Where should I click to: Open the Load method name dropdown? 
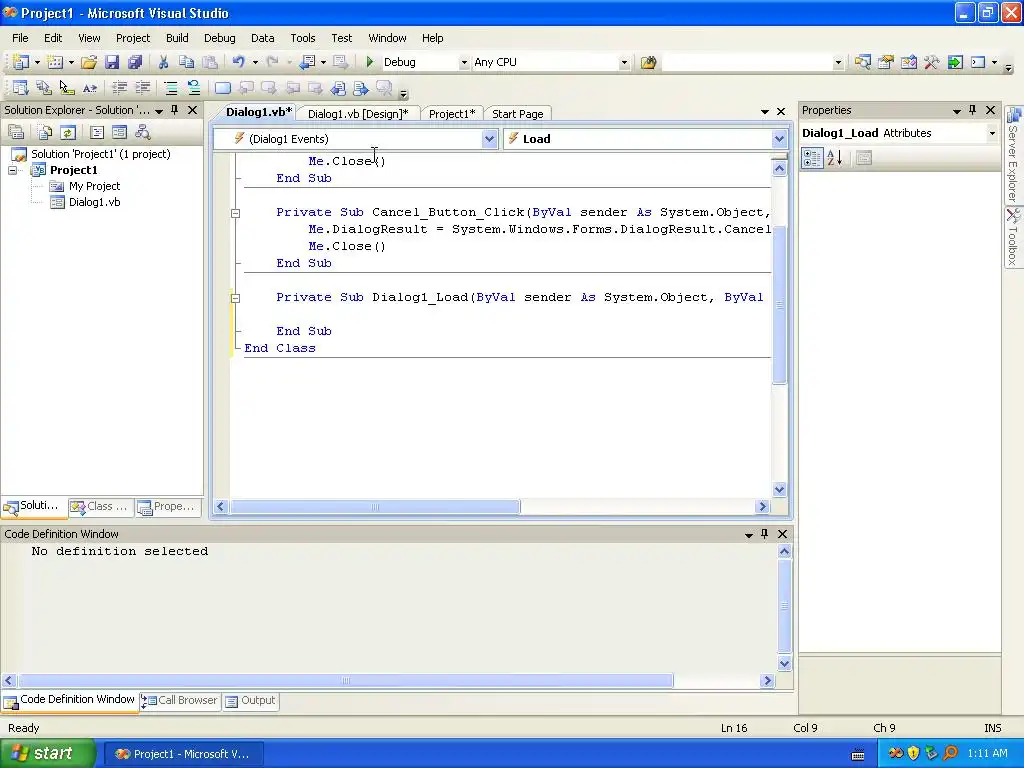coord(778,139)
